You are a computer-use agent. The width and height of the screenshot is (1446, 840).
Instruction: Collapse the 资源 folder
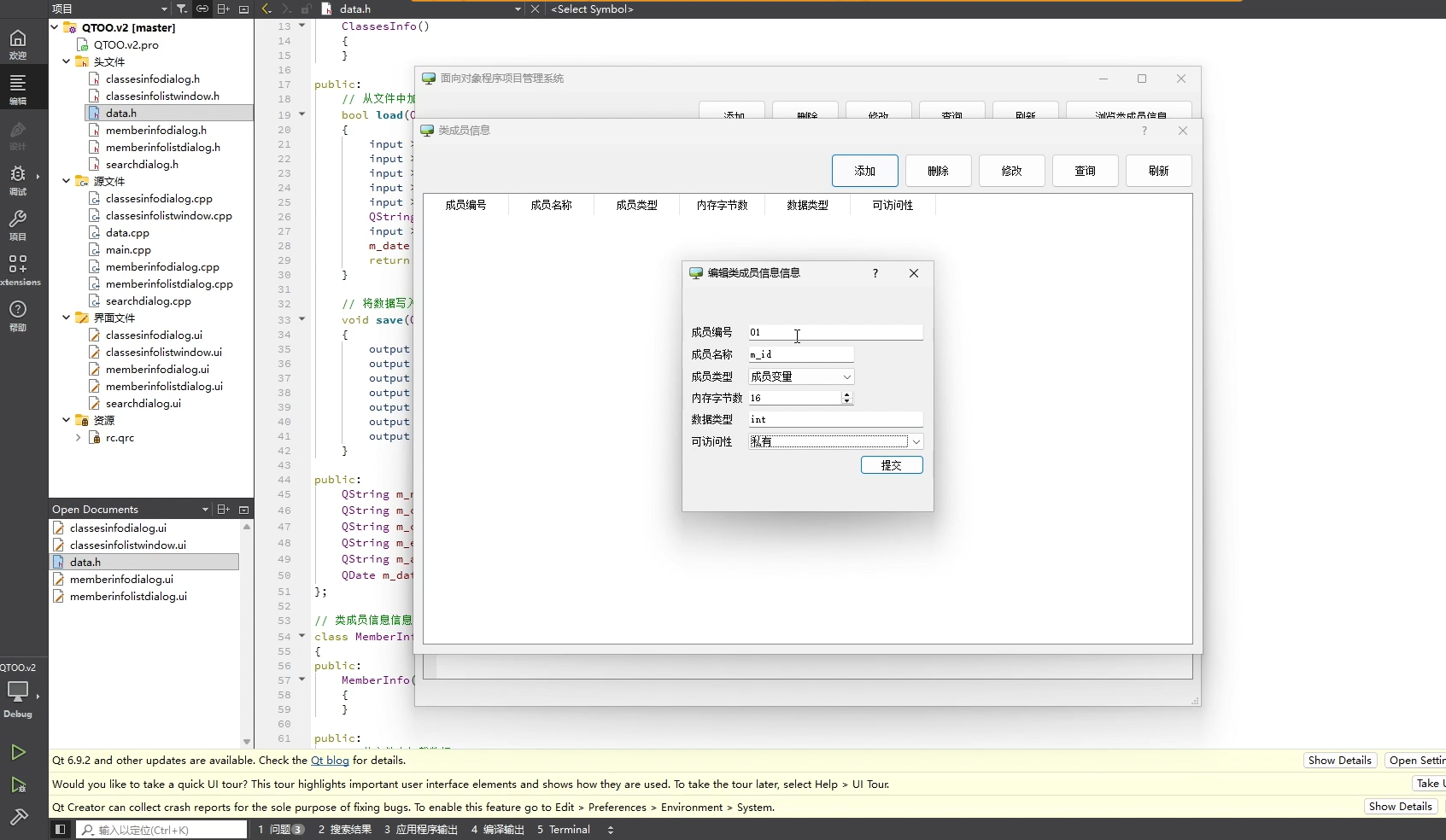tap(67, 420)
